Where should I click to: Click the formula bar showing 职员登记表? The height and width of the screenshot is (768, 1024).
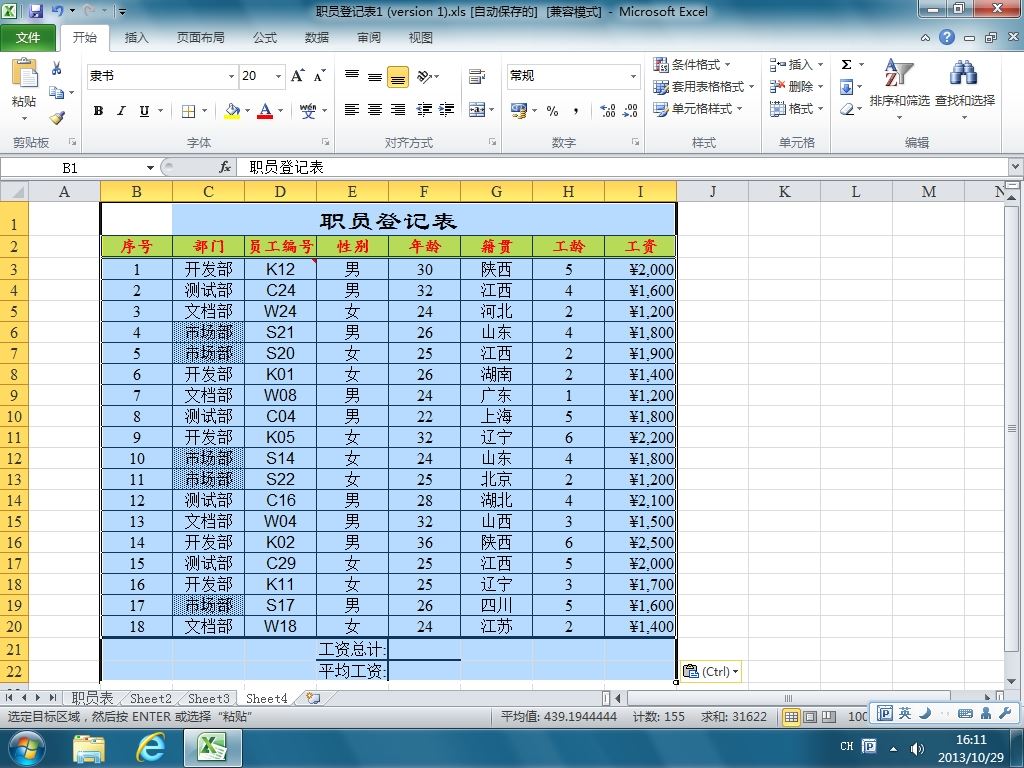click(x=622, y=168)
